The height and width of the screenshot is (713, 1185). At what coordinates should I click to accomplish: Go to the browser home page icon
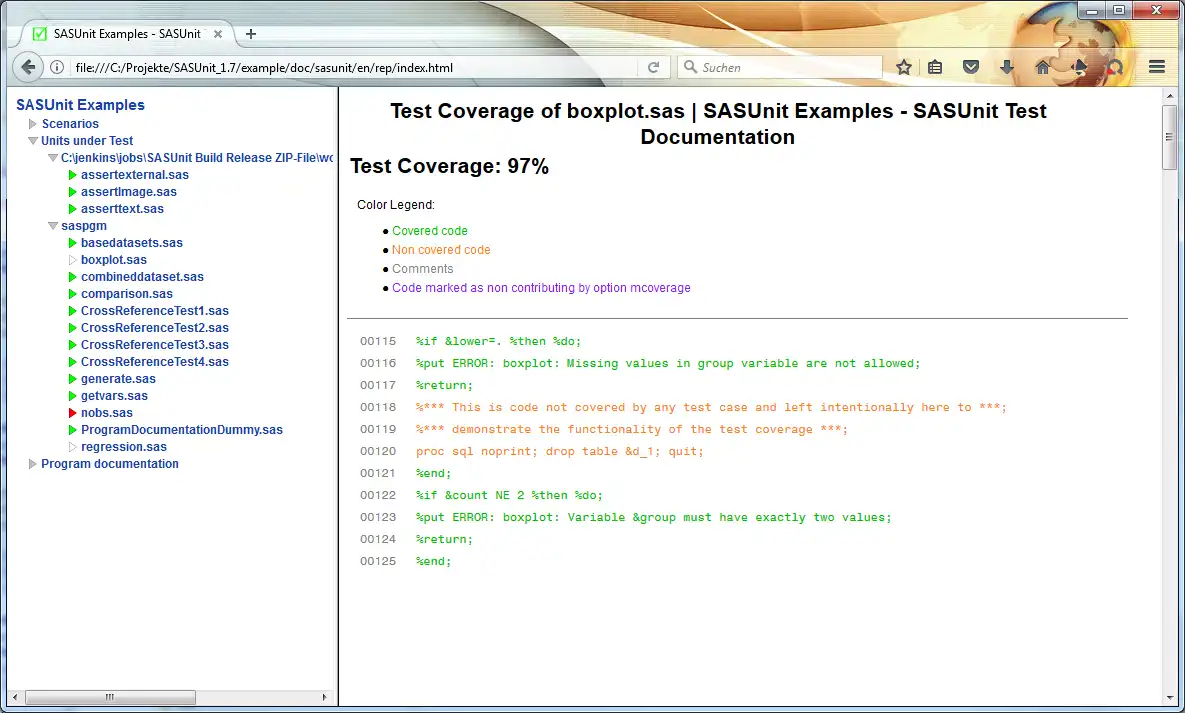coord(1043,67)
